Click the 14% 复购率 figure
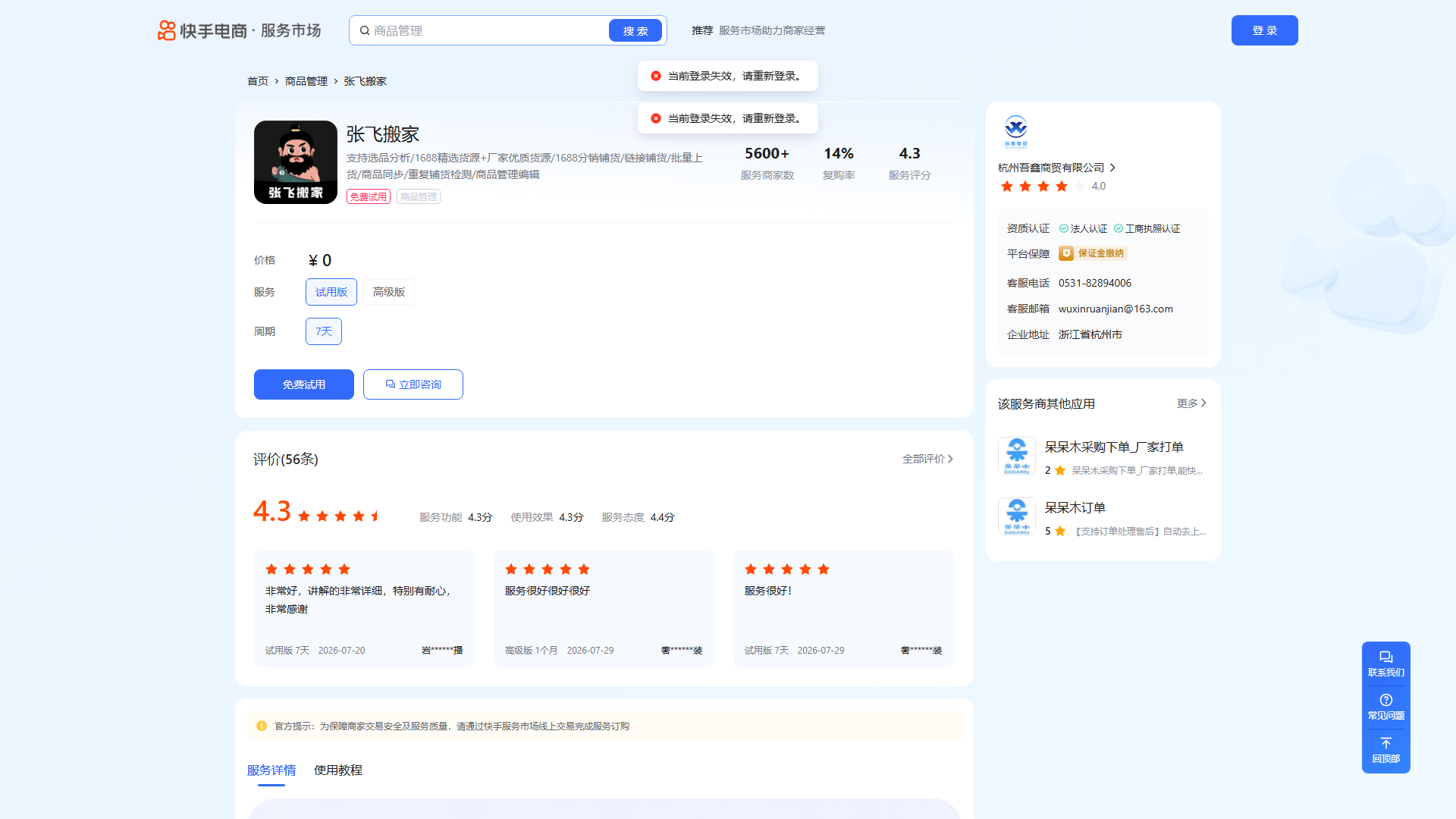 (839, 163)
